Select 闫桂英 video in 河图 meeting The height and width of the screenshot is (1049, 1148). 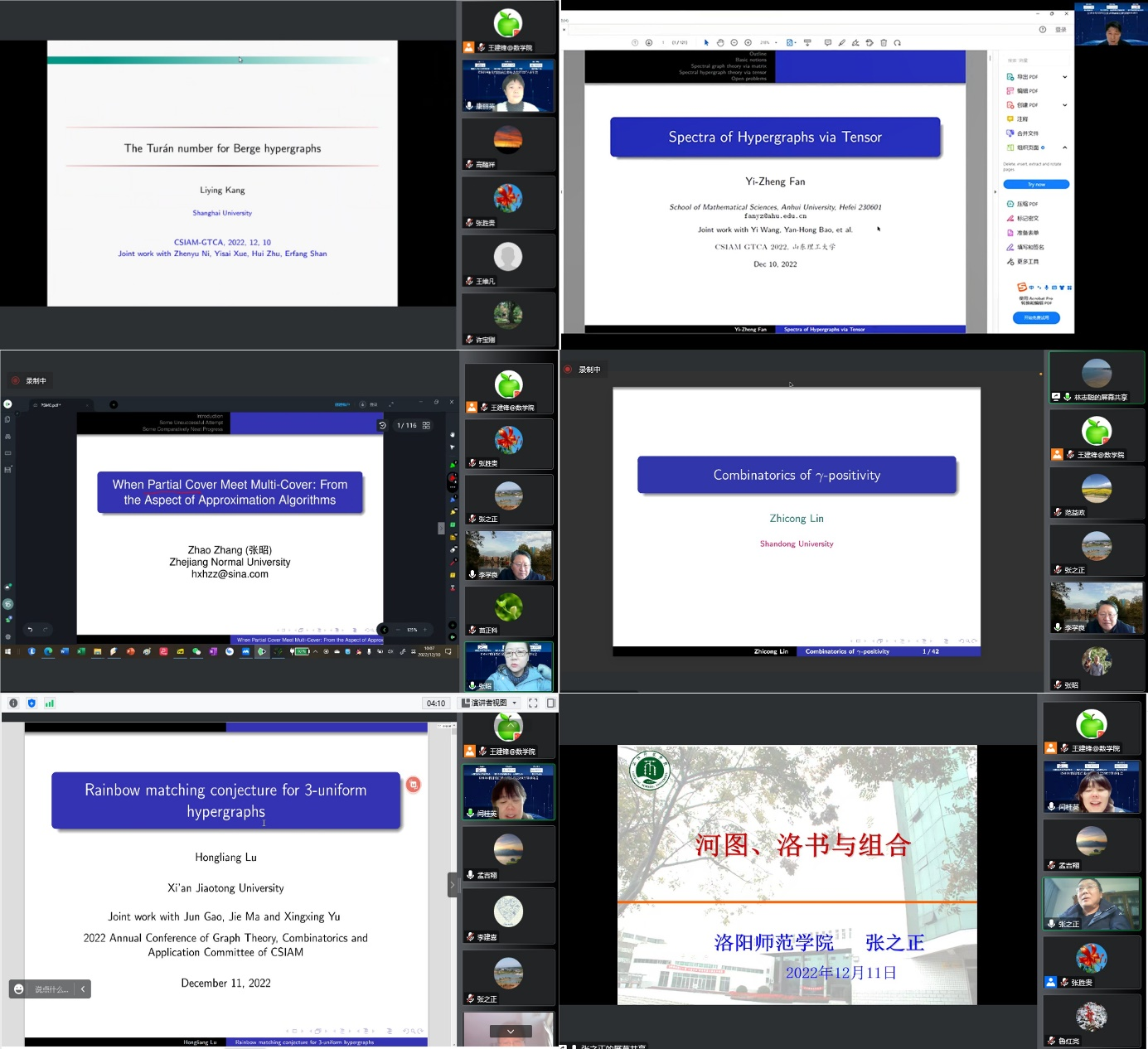tap(1092, 786)
